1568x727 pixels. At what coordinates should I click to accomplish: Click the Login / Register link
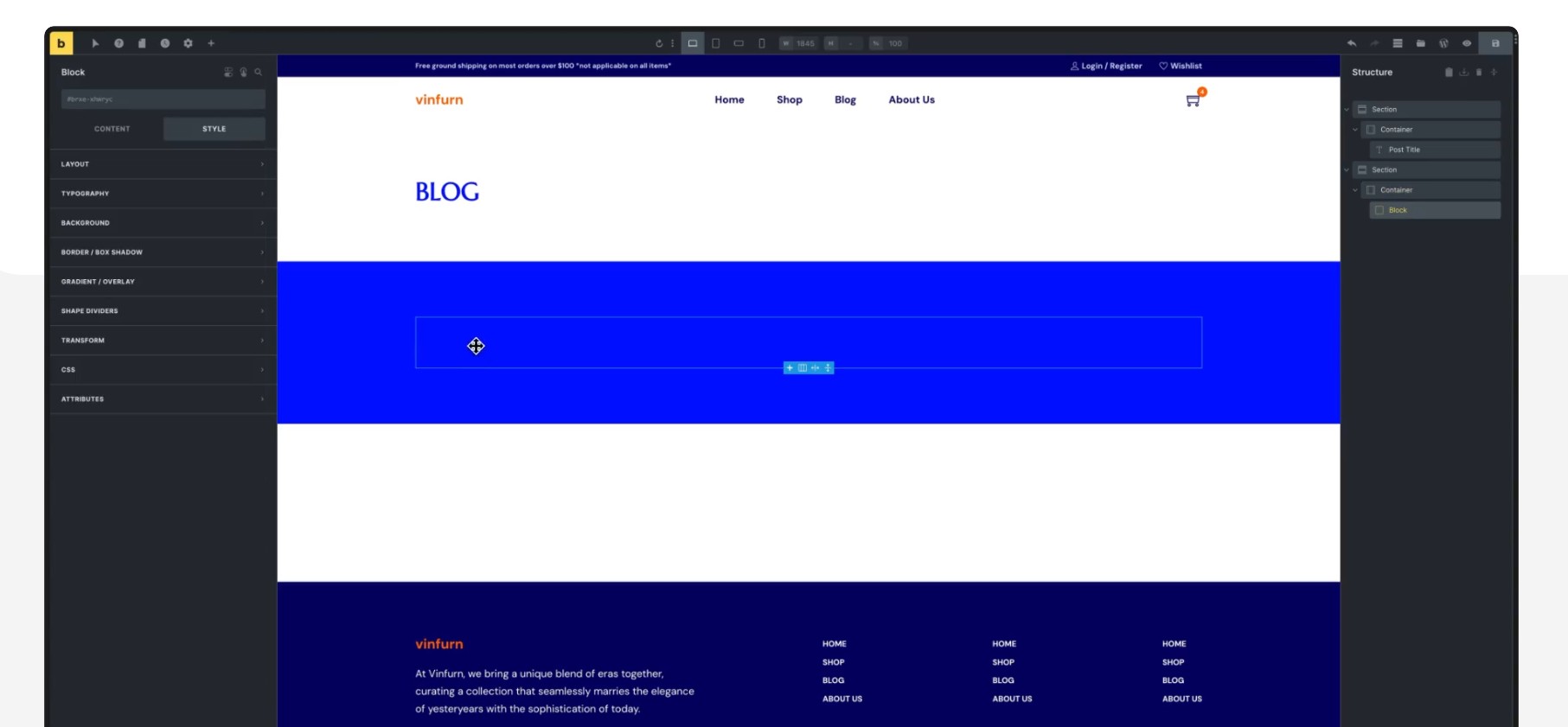coord(1106,66)
